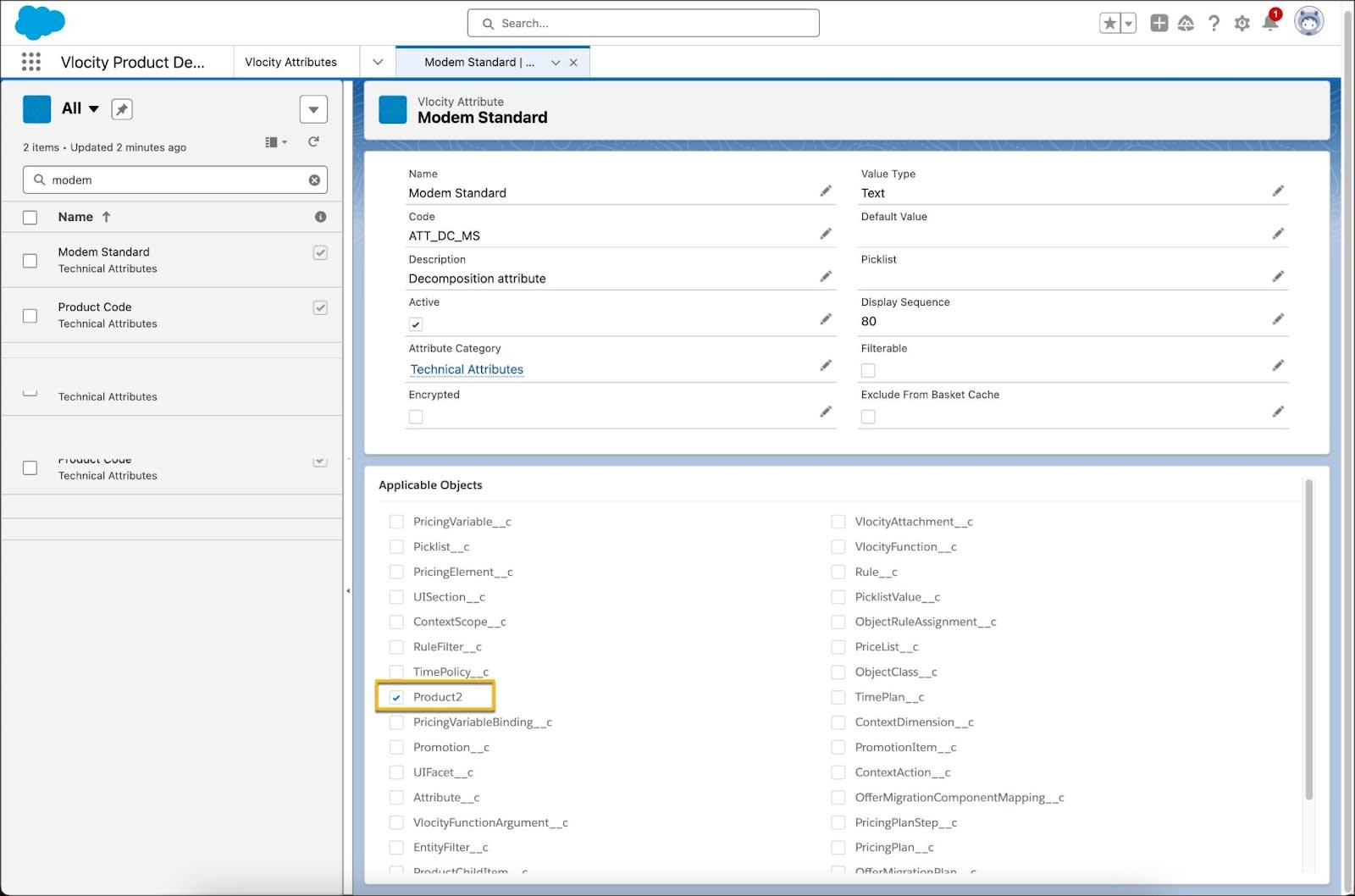Screen dimensions: 1355x896
Task: Click the Salesforce cloud logo
Action: pyautogui.click(x=40, y=22)
